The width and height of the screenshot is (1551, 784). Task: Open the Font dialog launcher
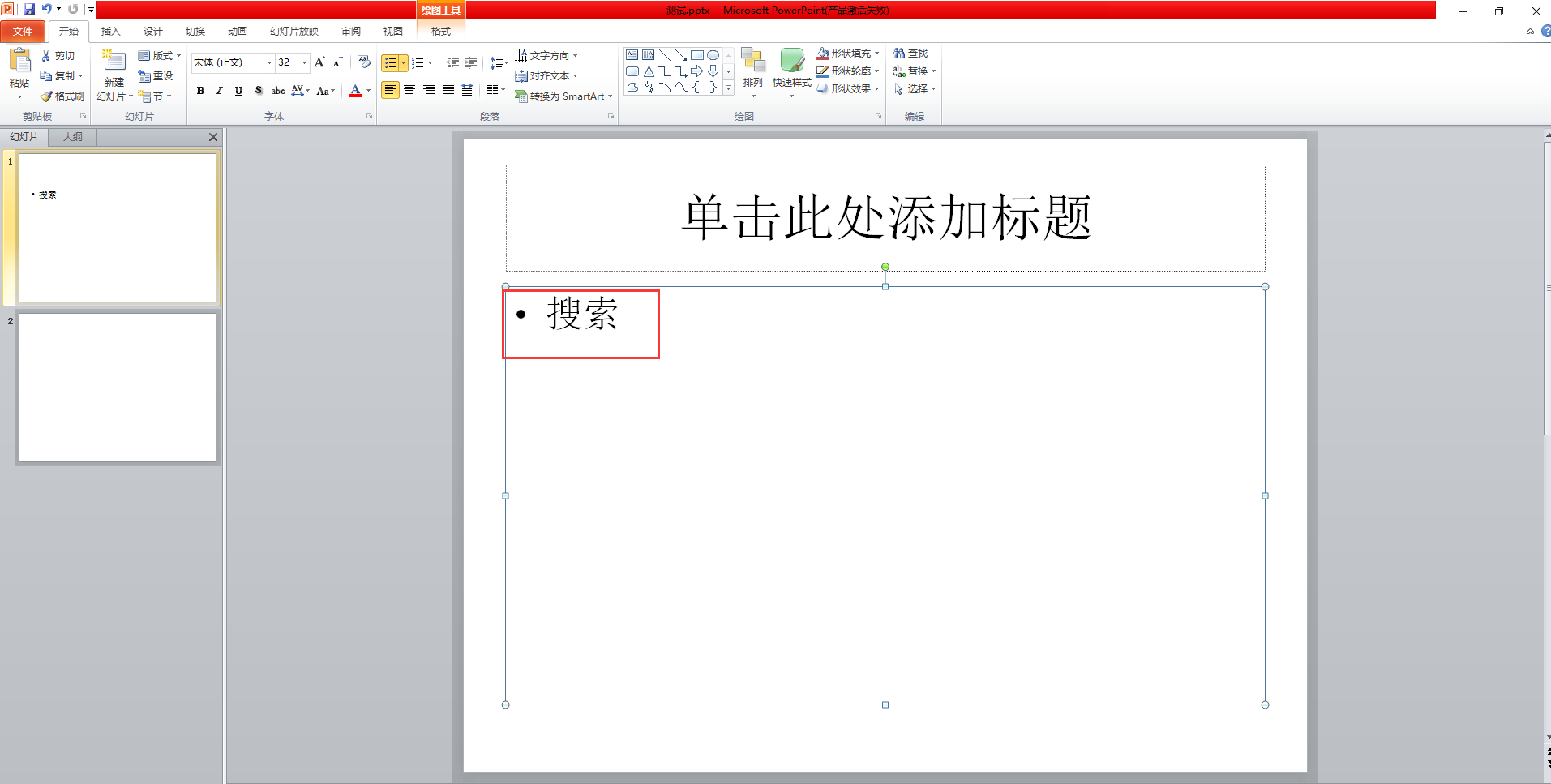tap(369, 116)
